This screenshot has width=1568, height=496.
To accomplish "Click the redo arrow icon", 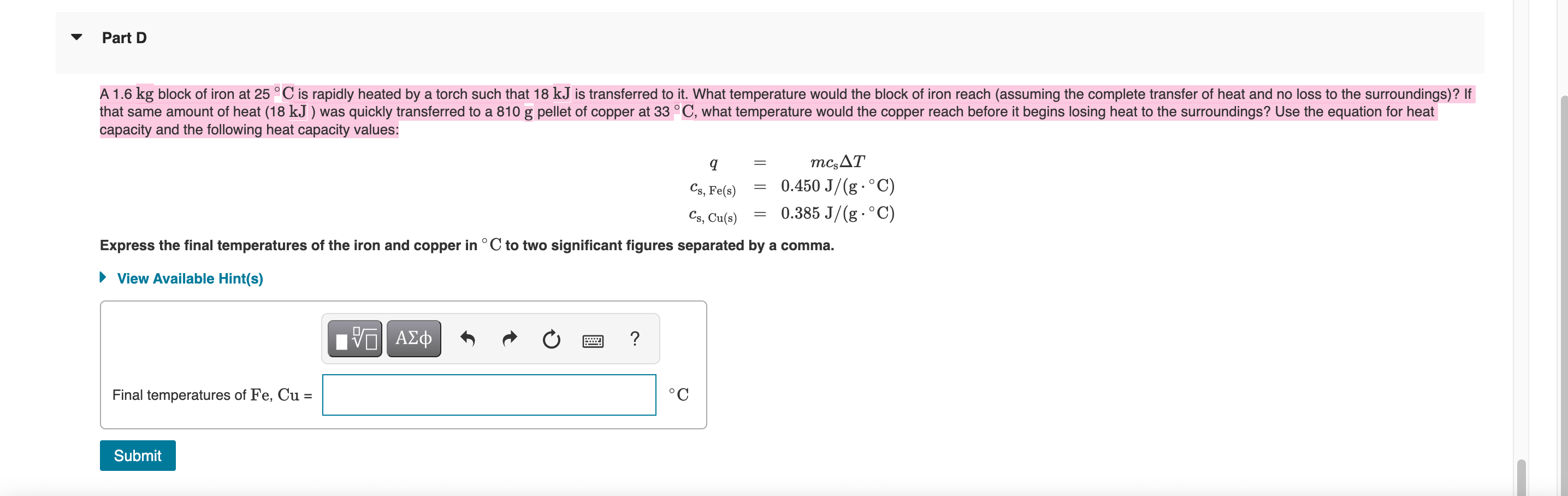I will [510, 338].
